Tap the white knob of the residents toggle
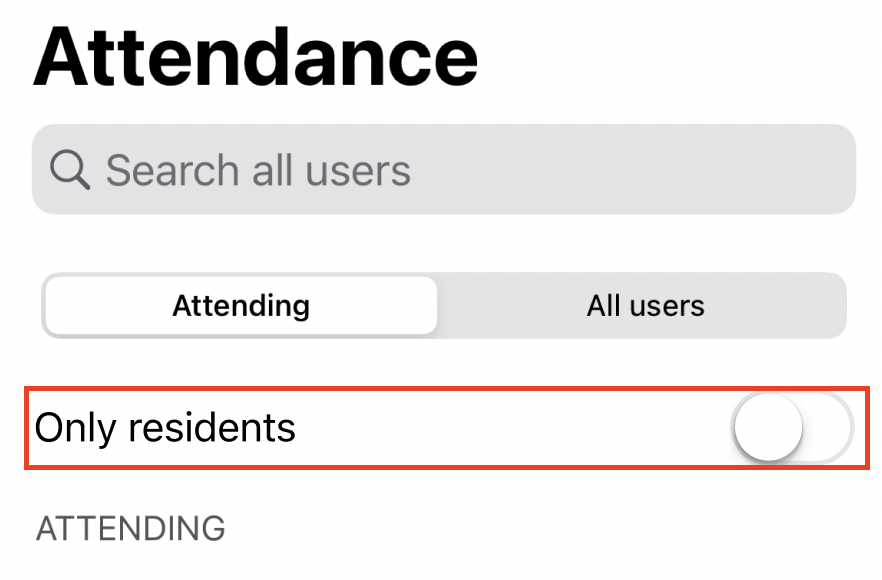Screen dimensions: 882x580 [x=768, y=427]
